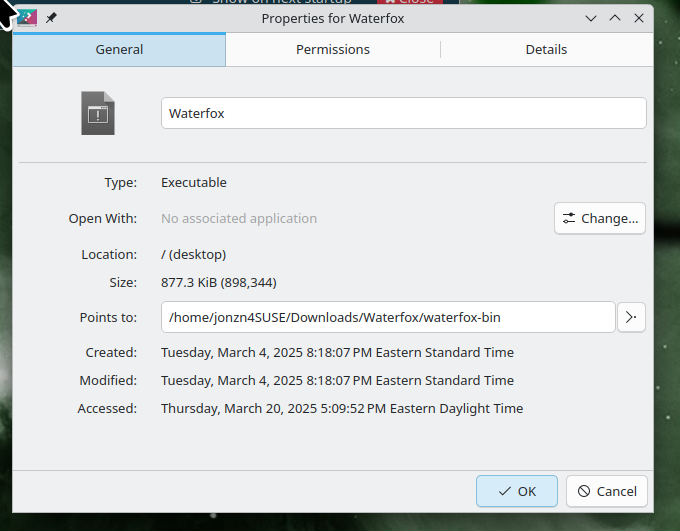The height and width of the screenshot is (531, 680).
Task: Click the 'Type:' label
Action: tap(121, 183)
